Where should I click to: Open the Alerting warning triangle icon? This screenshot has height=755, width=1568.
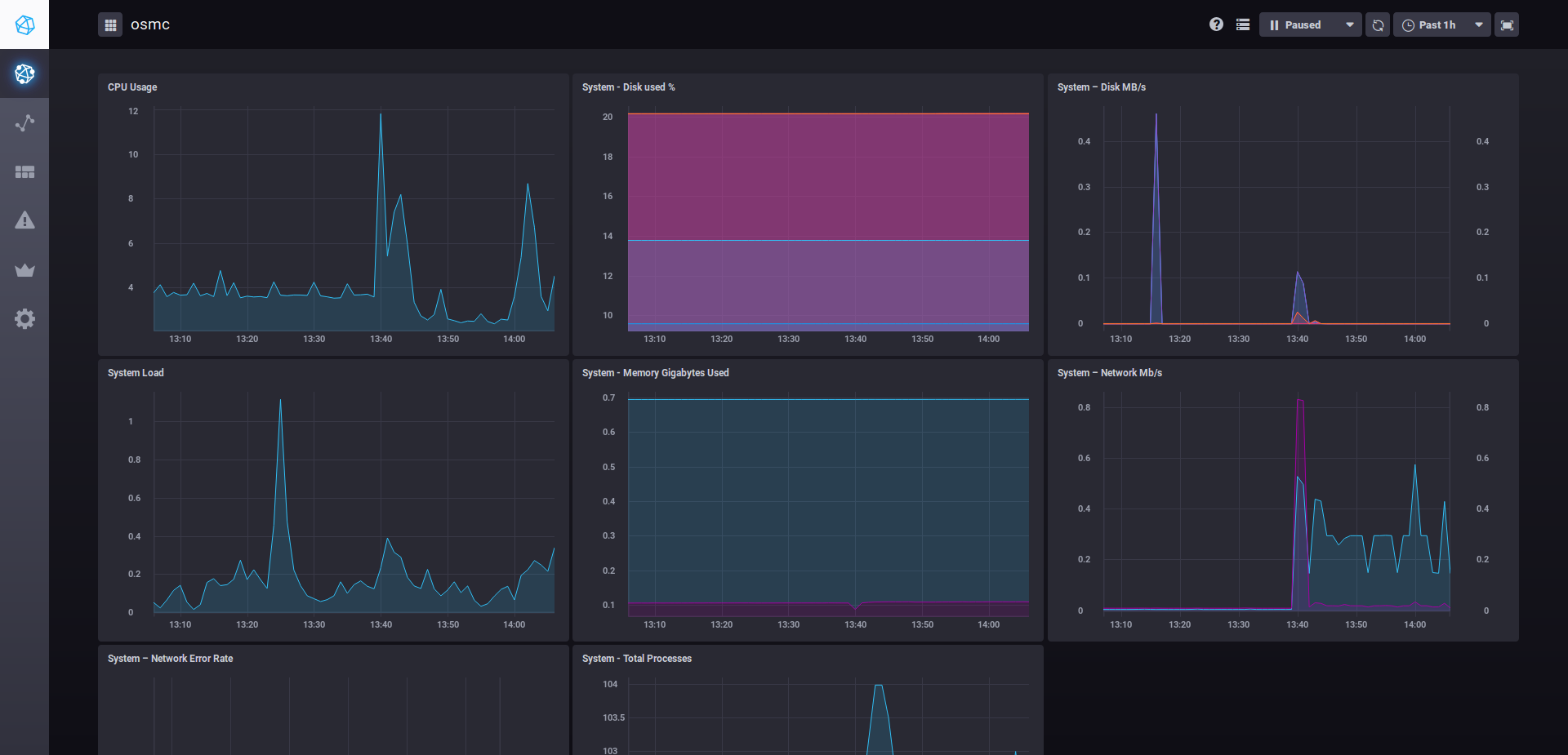pyautogui.click(x=24, y=220)
